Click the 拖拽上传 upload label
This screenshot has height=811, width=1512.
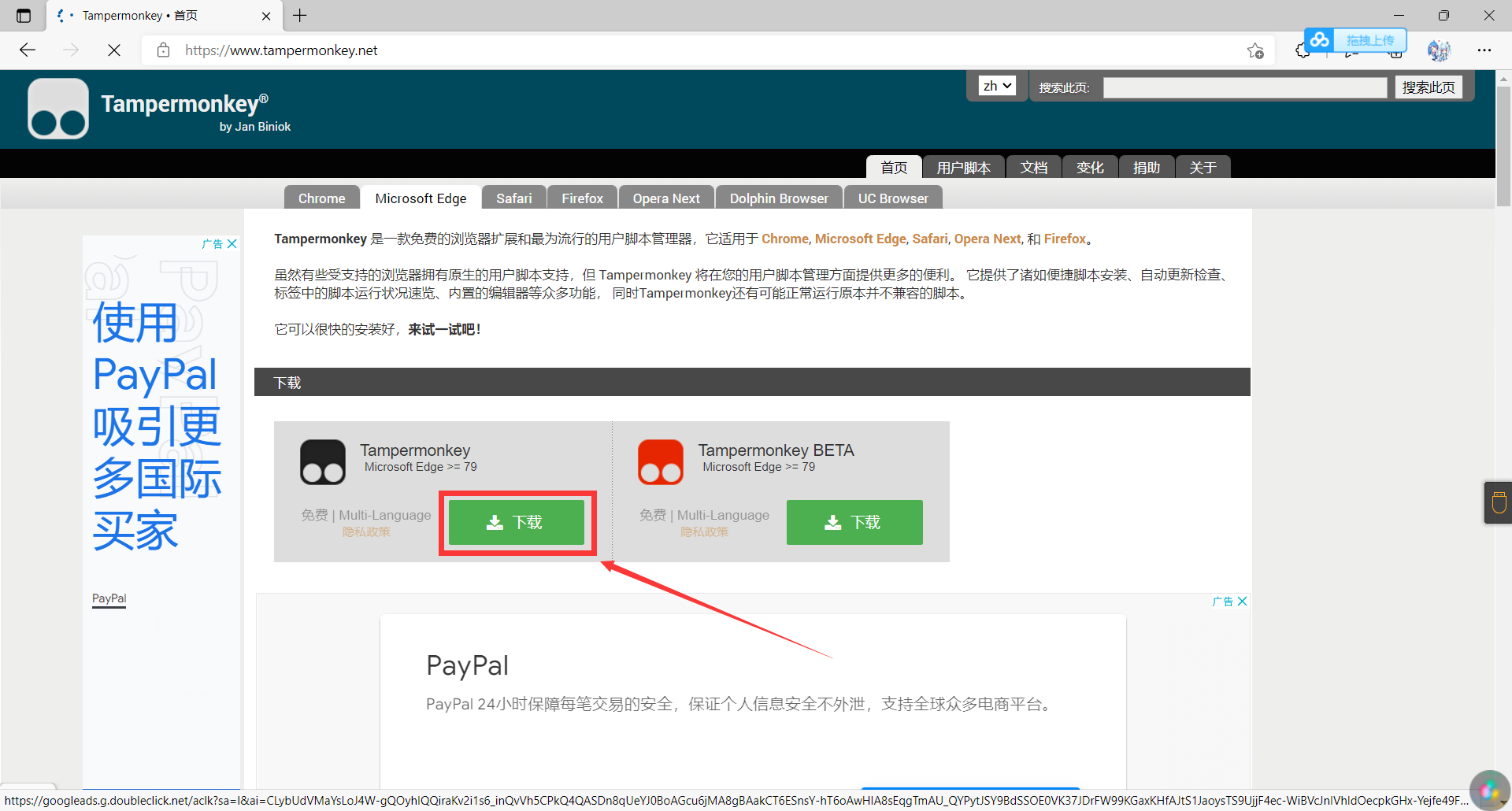(x=1370, y=40)
